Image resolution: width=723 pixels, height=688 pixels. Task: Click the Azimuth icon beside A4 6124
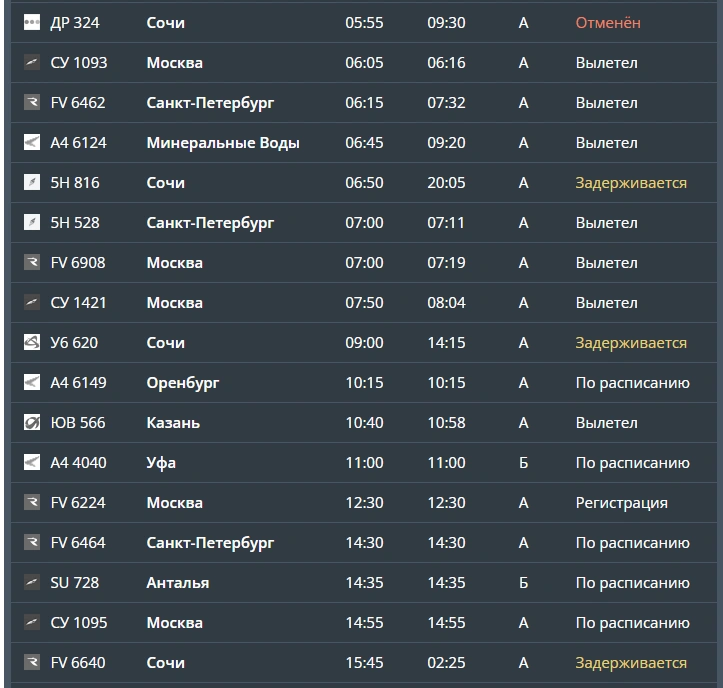pos(32,142)
